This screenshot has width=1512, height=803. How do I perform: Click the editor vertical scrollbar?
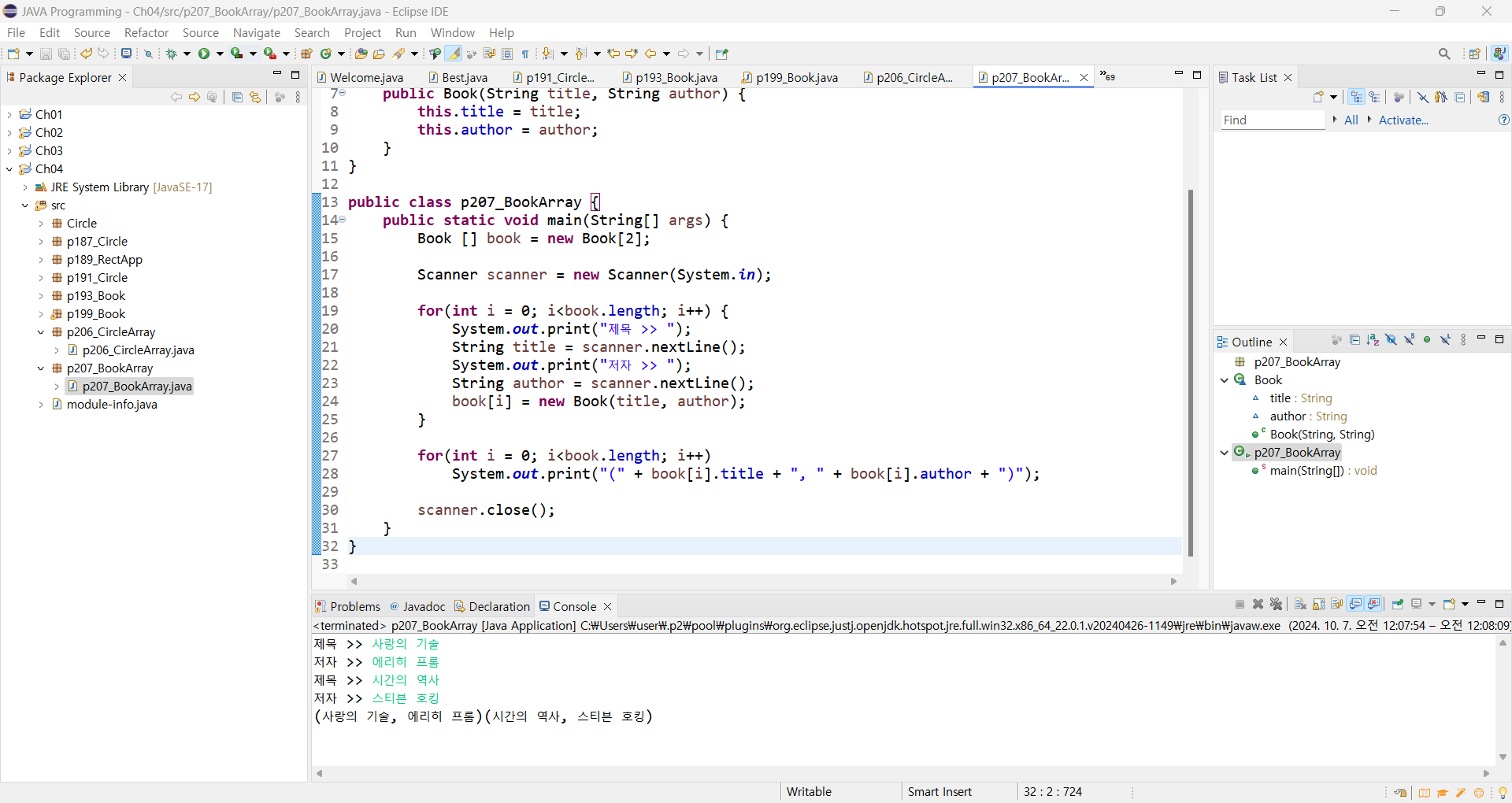[x=1190, y=372]
